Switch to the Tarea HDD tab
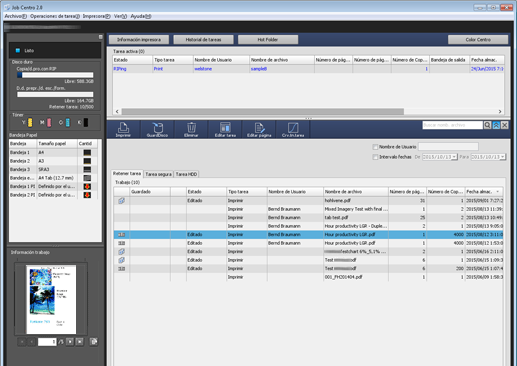 186,174
